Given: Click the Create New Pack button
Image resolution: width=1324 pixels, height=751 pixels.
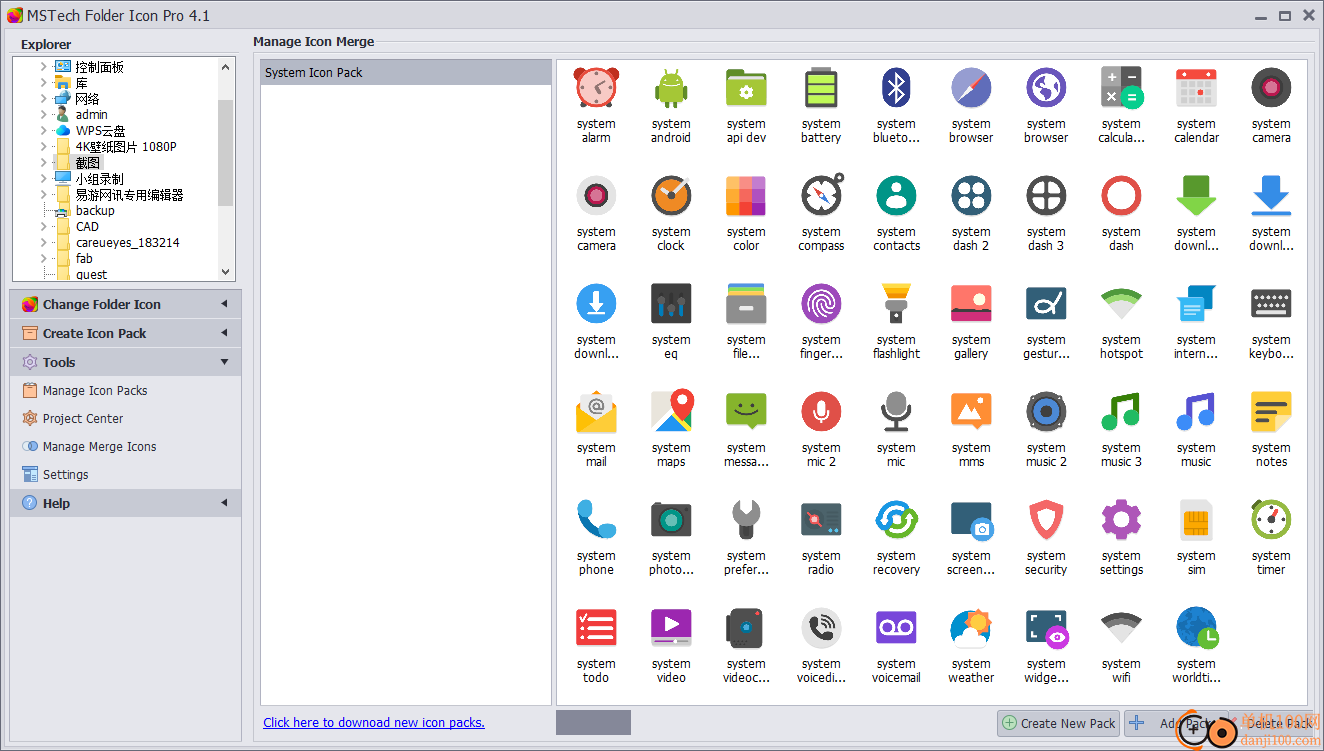Looking at the screenshot, I should click(1059, 723).
